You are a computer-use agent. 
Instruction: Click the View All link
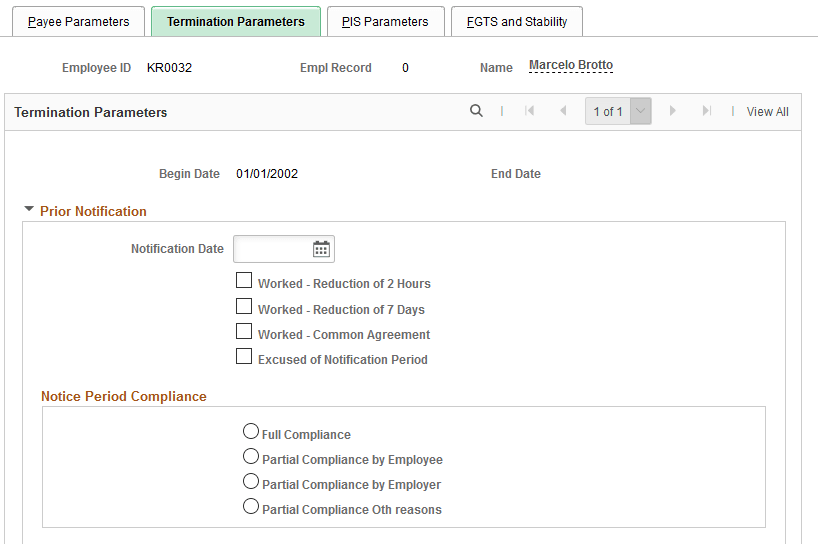coord(767,112)
